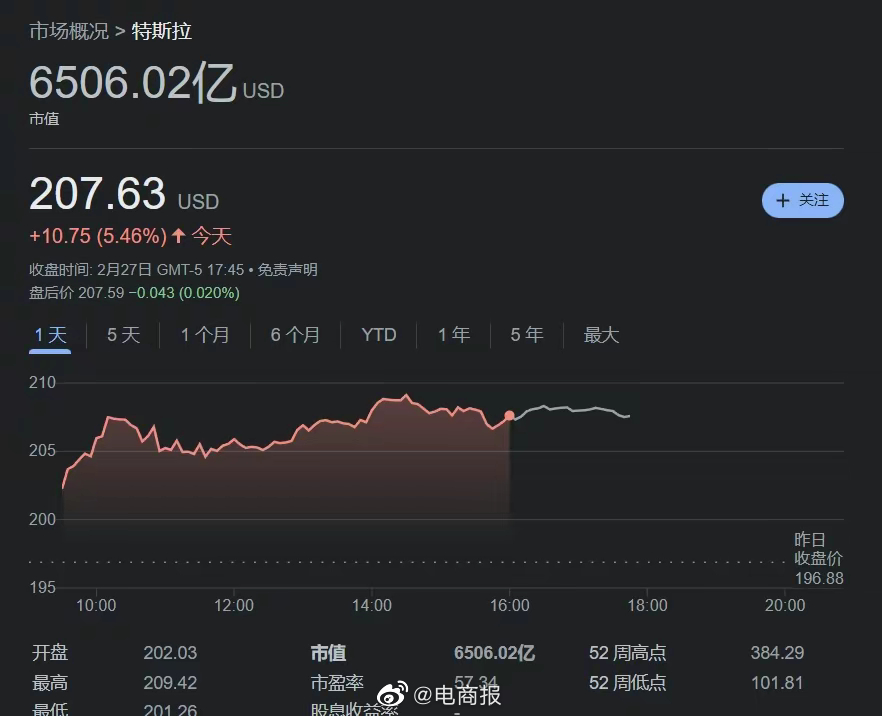Image resolution: width=882 pixels, height=716 pixels.
Task: Select the YTD range tab
Action: coord(379,335)
